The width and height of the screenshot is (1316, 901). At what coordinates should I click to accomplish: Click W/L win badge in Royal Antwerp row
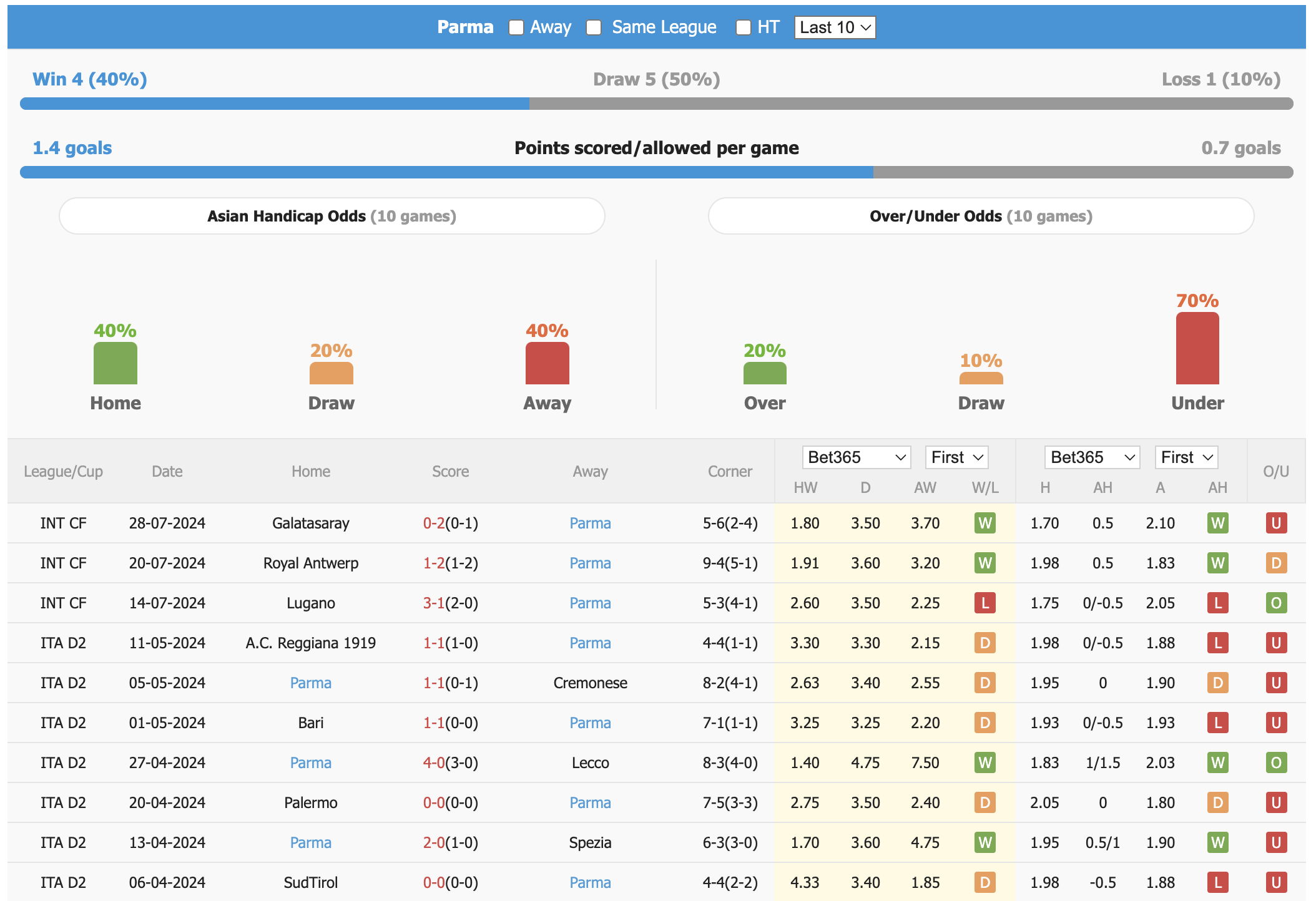(x=985, y=563)
